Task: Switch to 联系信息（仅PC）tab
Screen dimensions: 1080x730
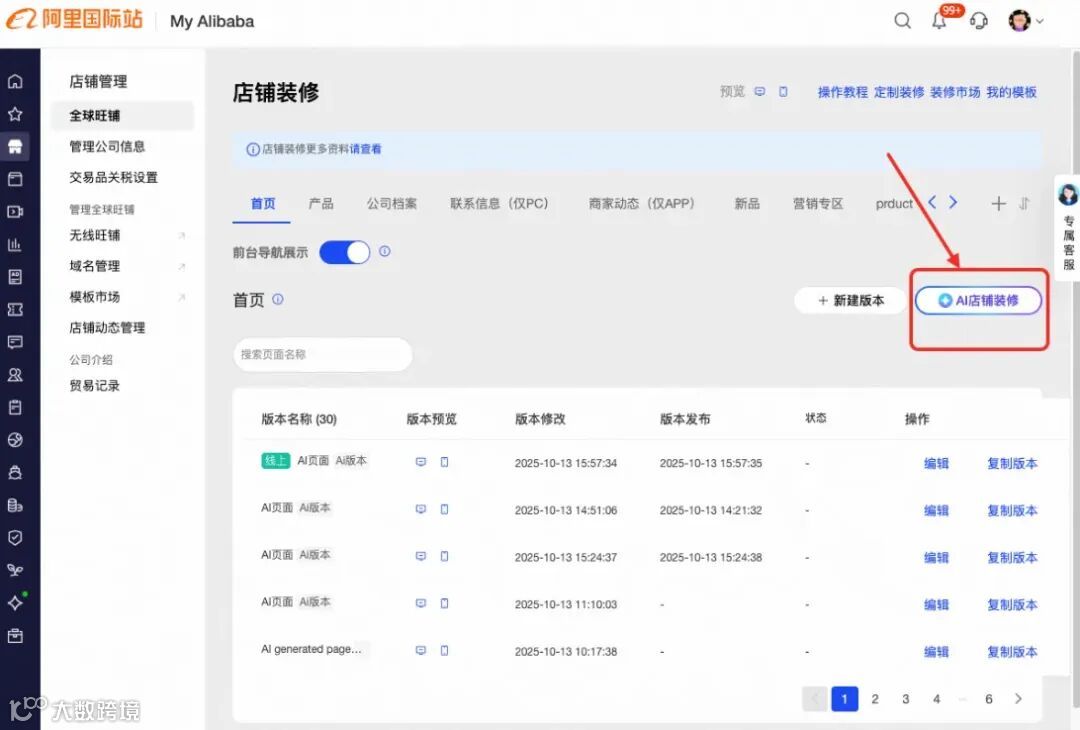Action: click(x=499, y=204)
